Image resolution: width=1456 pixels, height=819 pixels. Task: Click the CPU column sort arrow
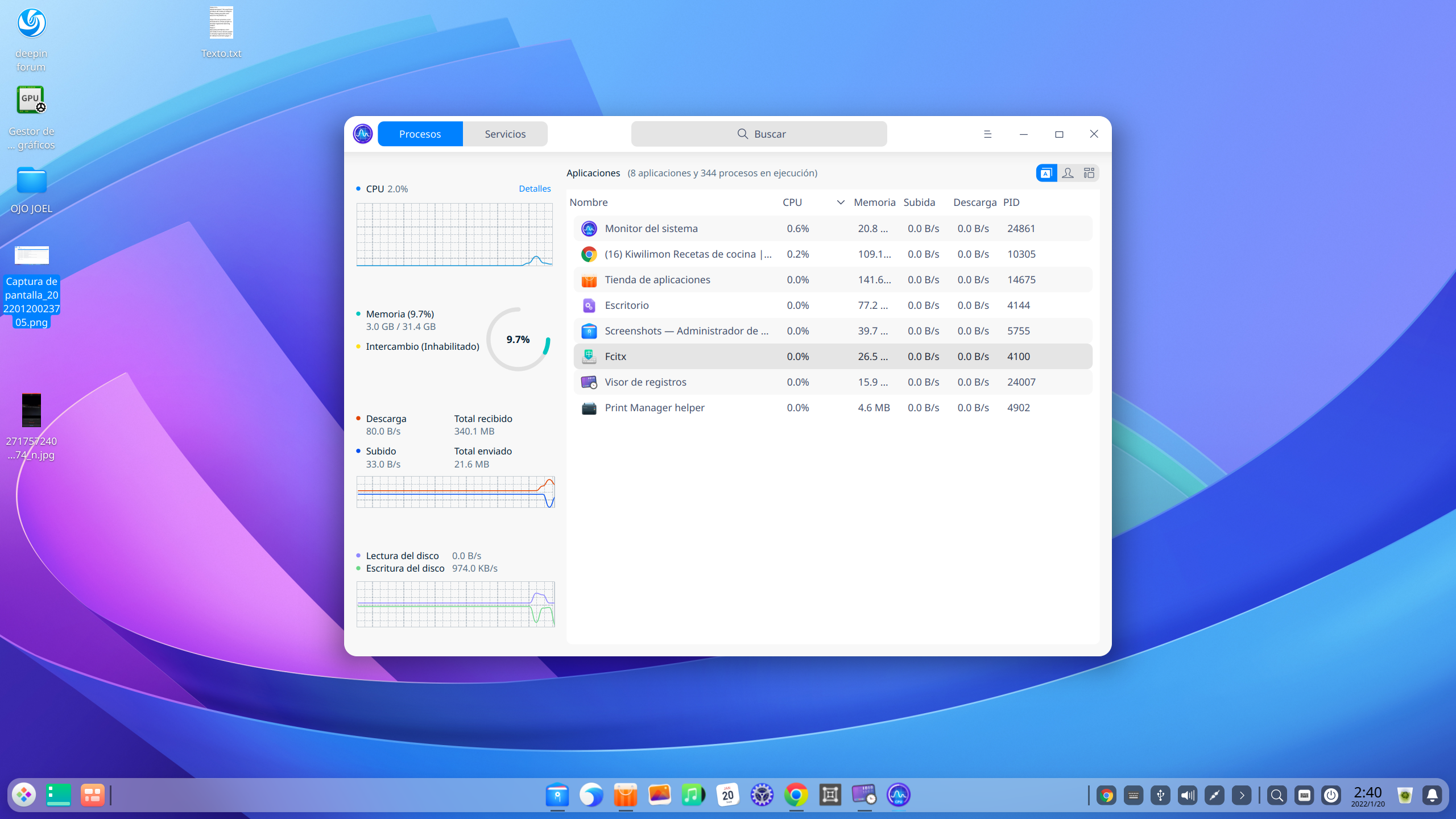click(x=840, y=202)
